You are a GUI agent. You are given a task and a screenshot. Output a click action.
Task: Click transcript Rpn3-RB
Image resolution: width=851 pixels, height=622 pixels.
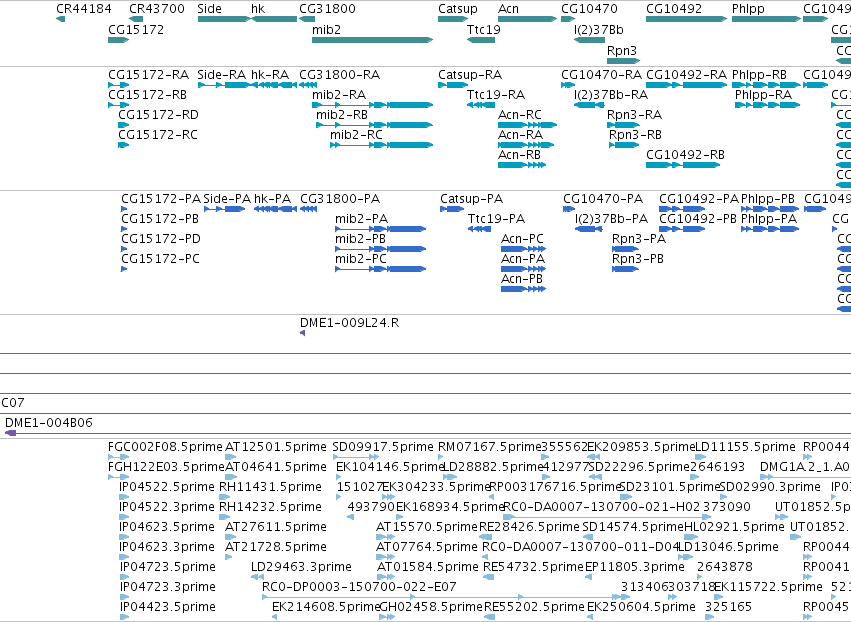click(x=635, y=135)
